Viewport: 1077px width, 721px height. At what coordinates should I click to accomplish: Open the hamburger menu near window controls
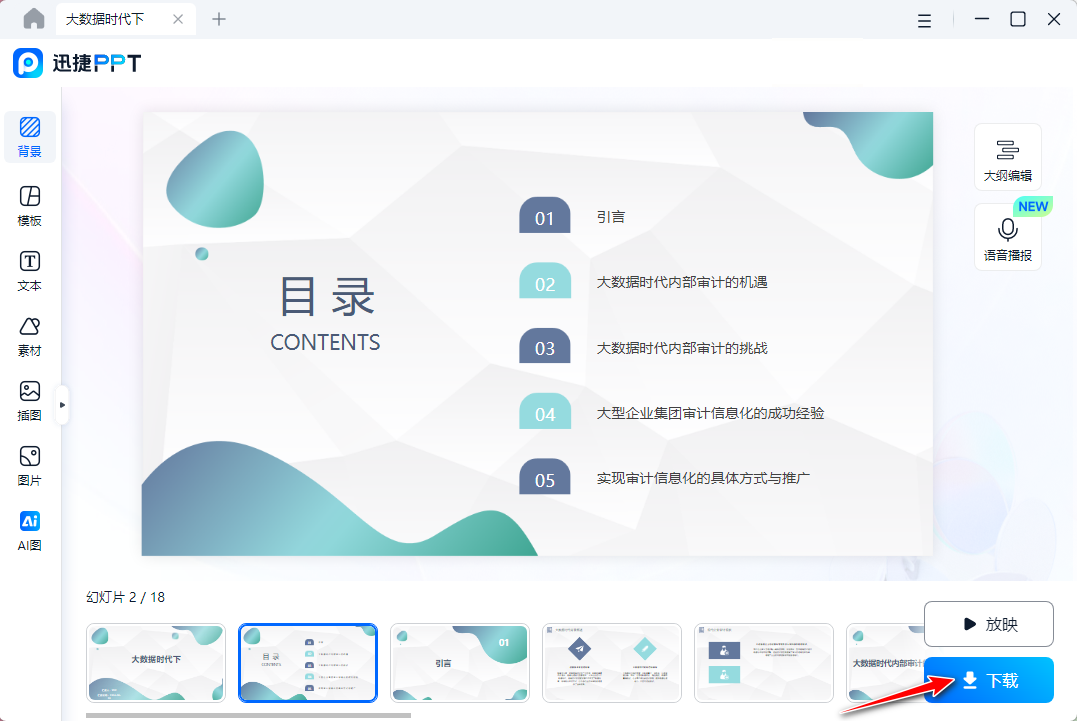pos(924,19)
